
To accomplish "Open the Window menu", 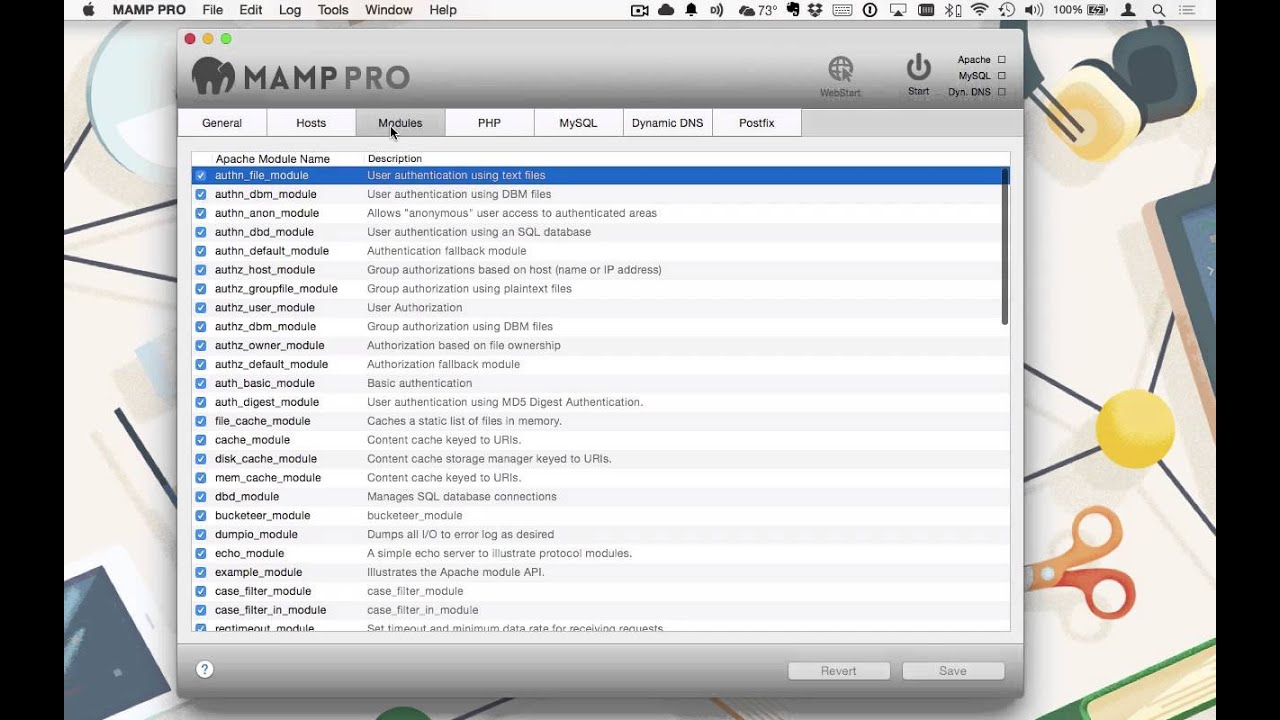I will pos(389,10).
